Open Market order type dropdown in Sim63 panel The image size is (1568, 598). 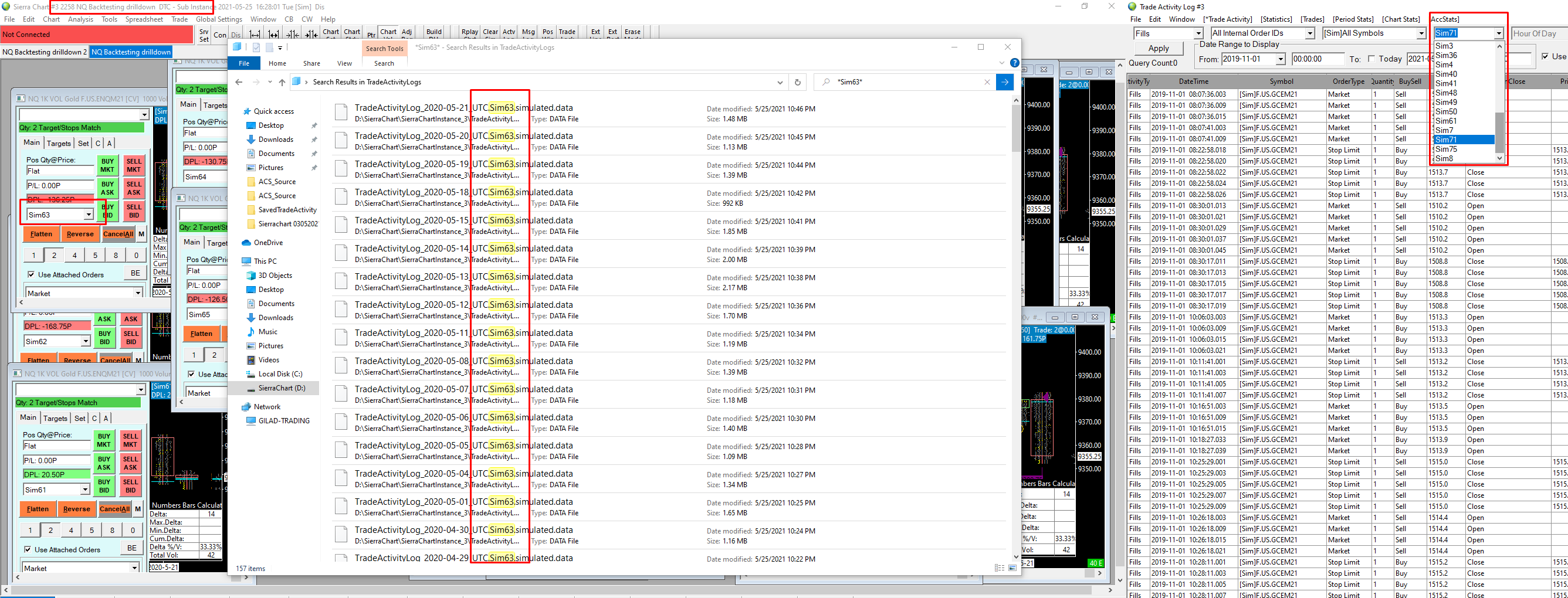[x=138, y=294]
